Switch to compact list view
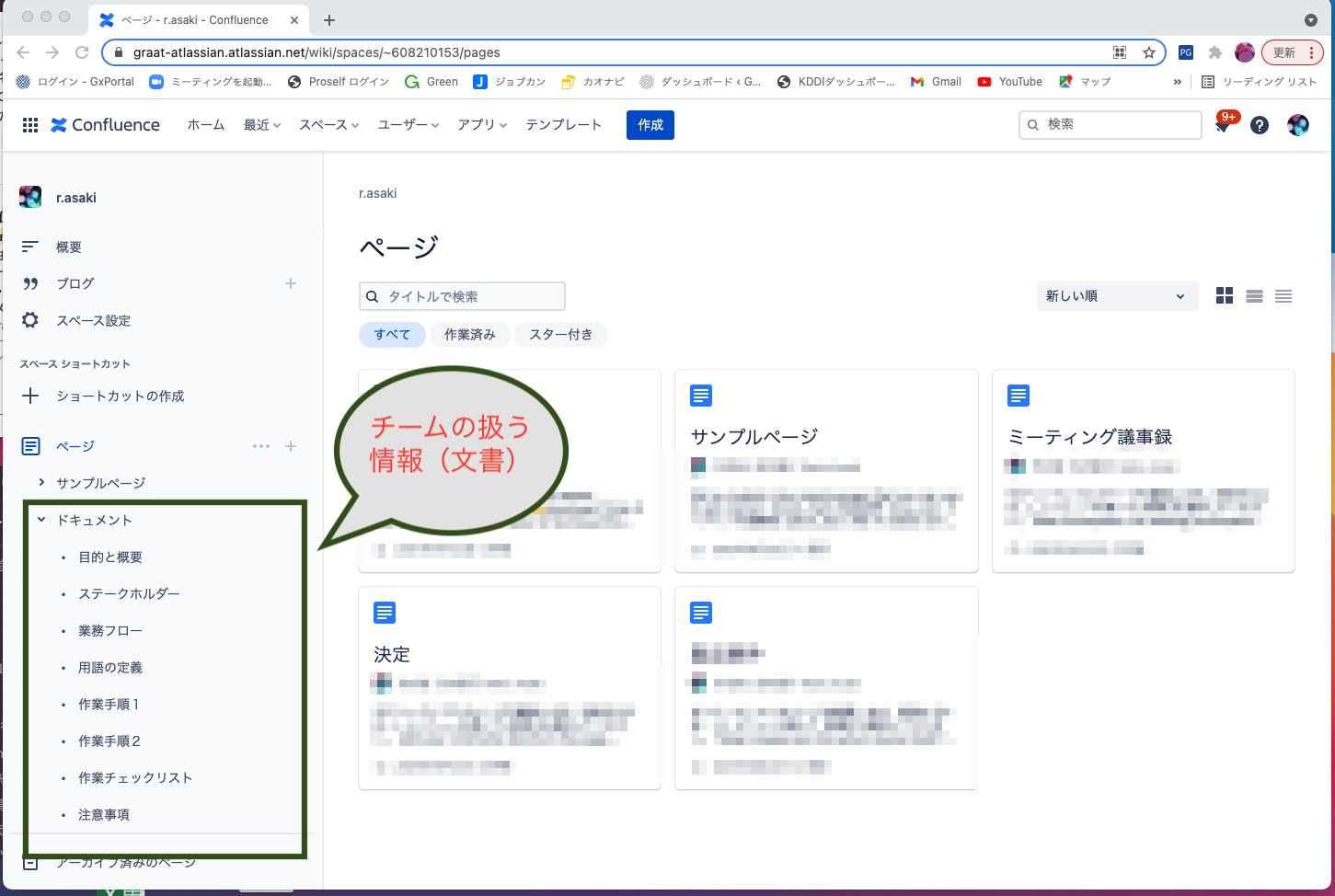Screen dimensions: 1335x896 [x=1283, y=295]
